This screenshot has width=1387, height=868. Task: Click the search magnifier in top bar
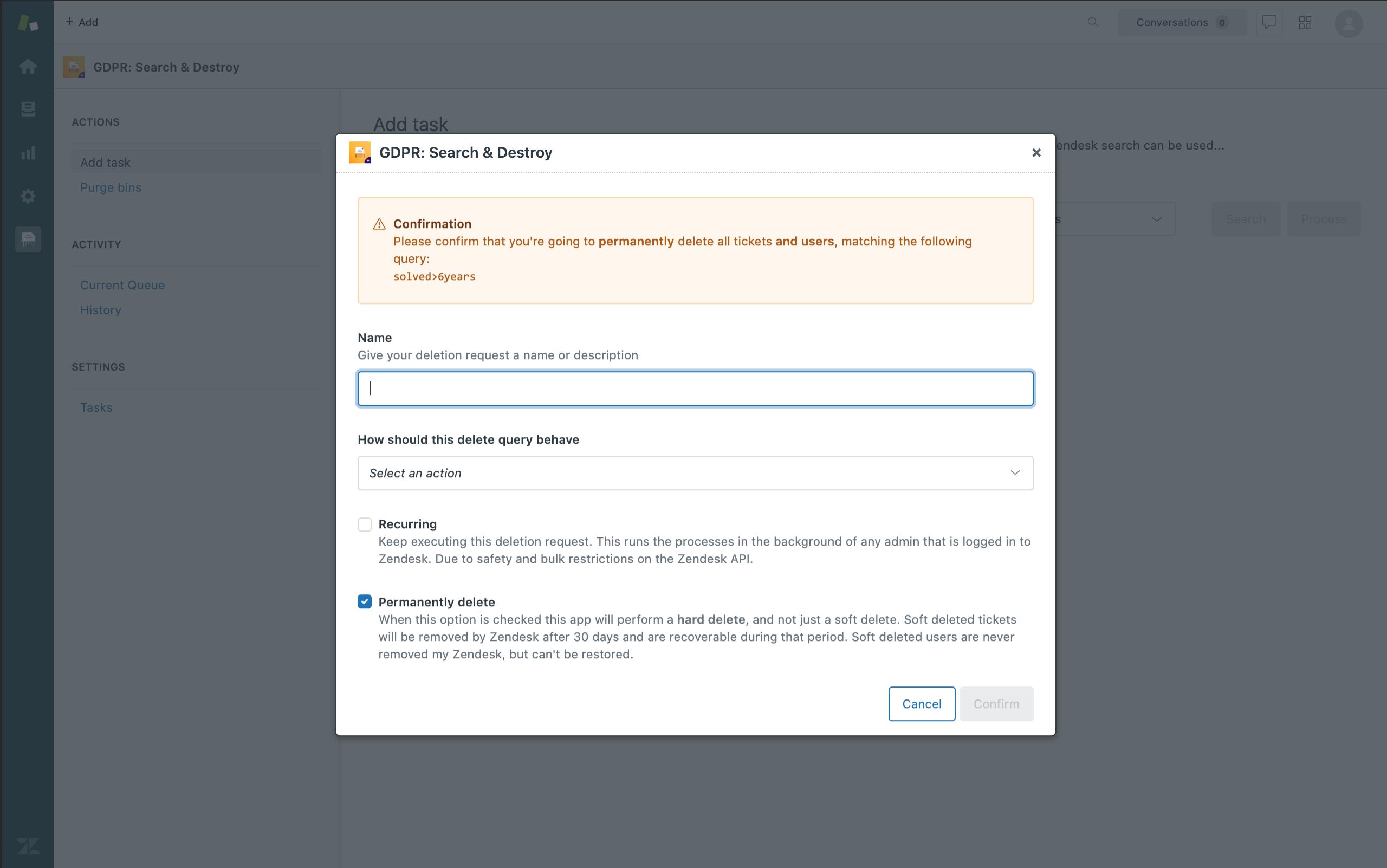pyautogui.click(x=1092, y=22)
